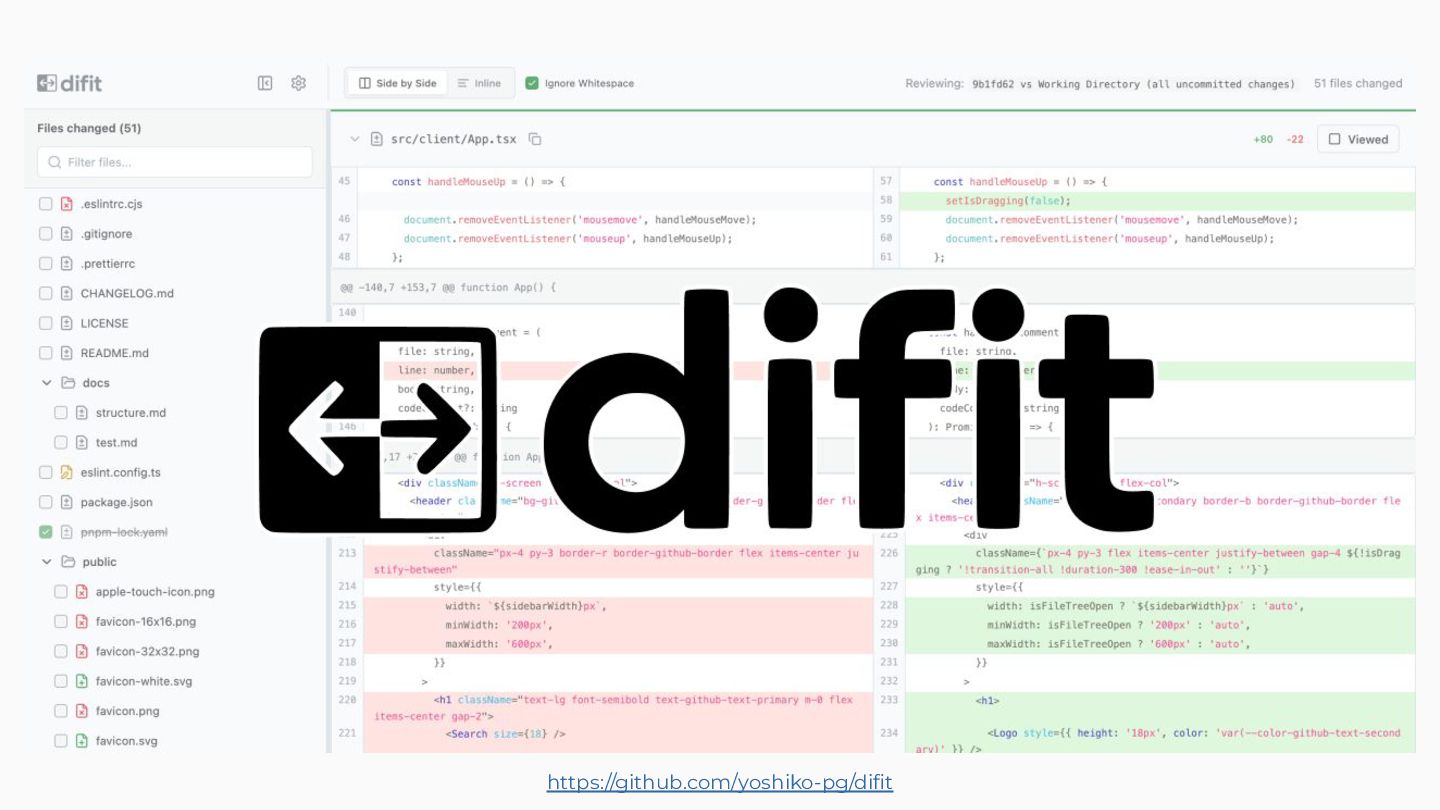Open settings gear in difit header
Viewport: 1440px width, 810px height.
pyautogui.click(x=298, y=83)
